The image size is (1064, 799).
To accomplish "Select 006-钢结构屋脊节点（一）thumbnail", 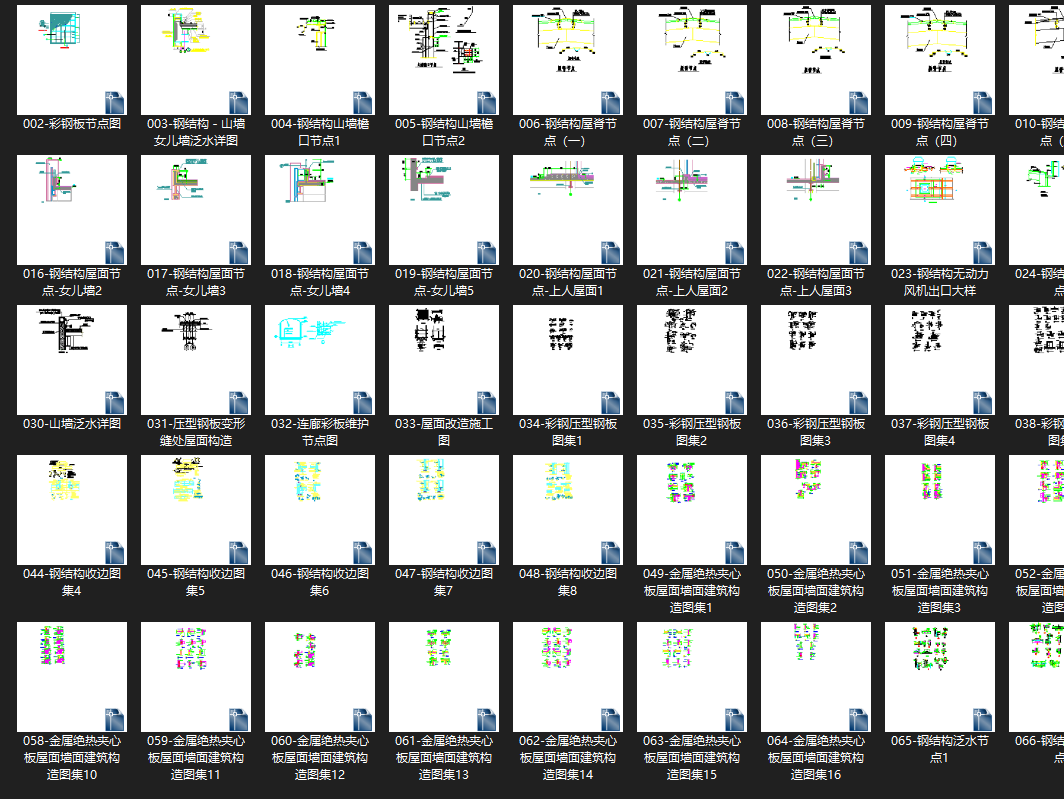I will (568, 60).
